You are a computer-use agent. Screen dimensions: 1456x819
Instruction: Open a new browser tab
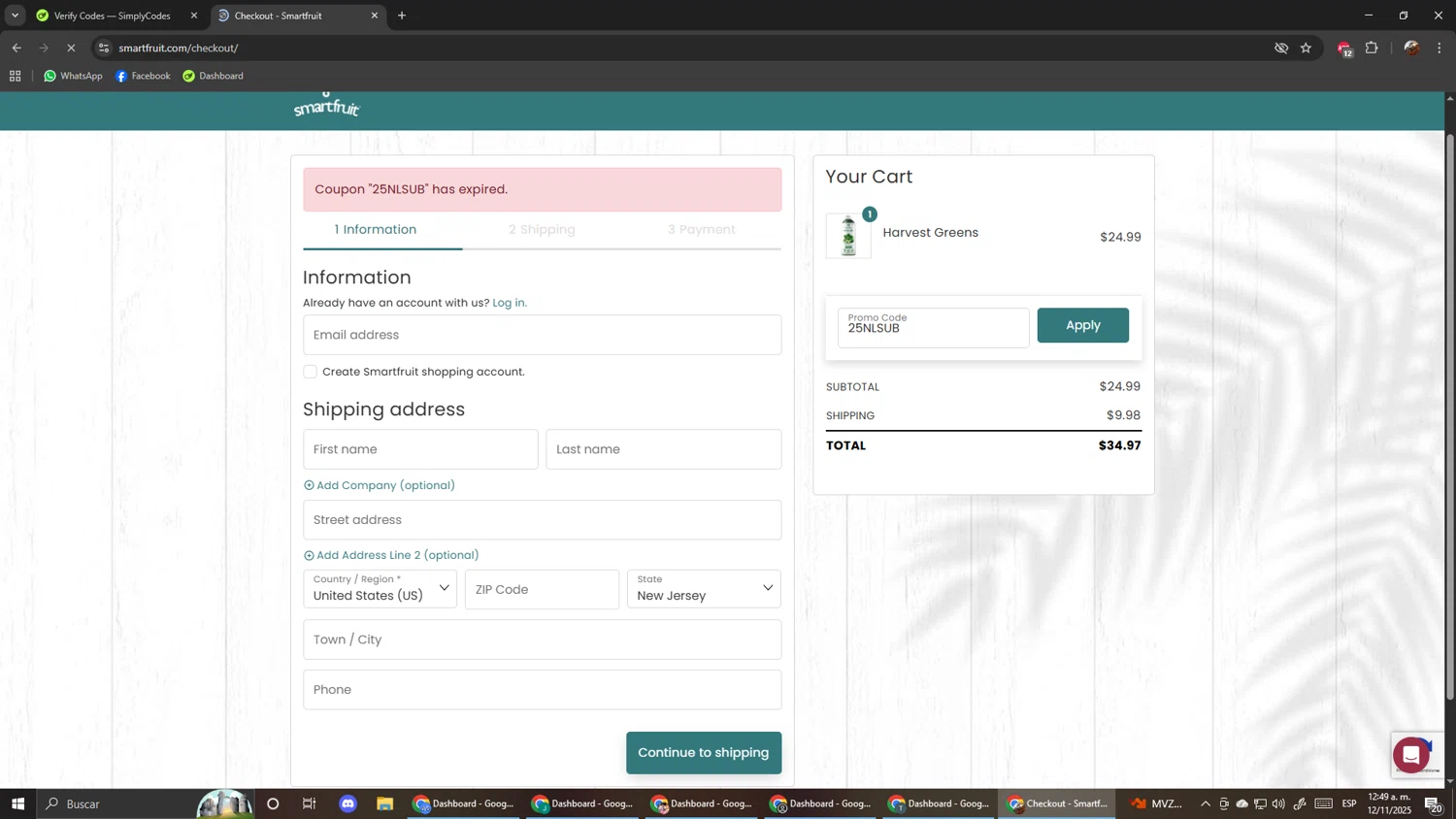(402, 16)
